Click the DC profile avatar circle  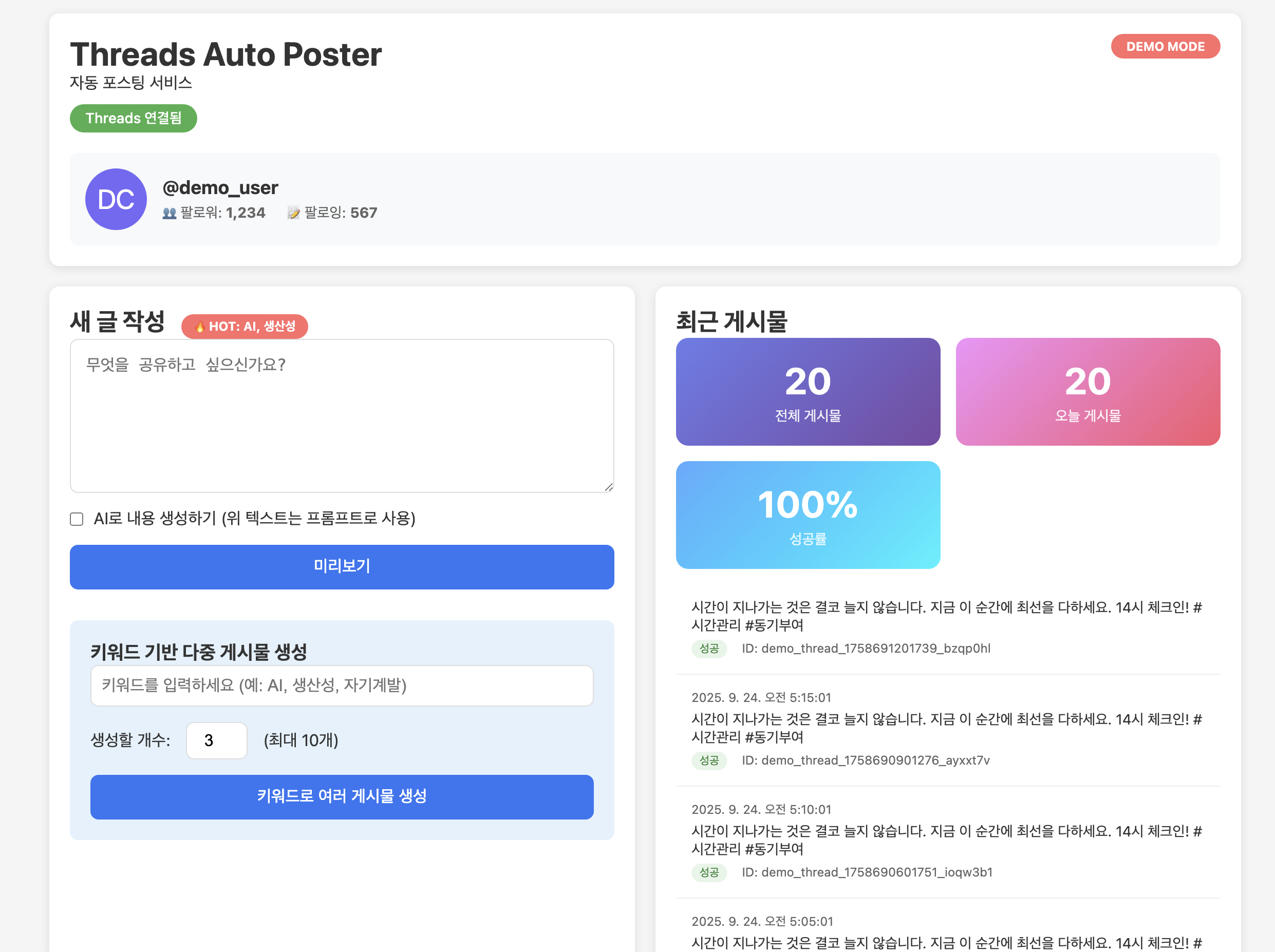coord(116,199)
